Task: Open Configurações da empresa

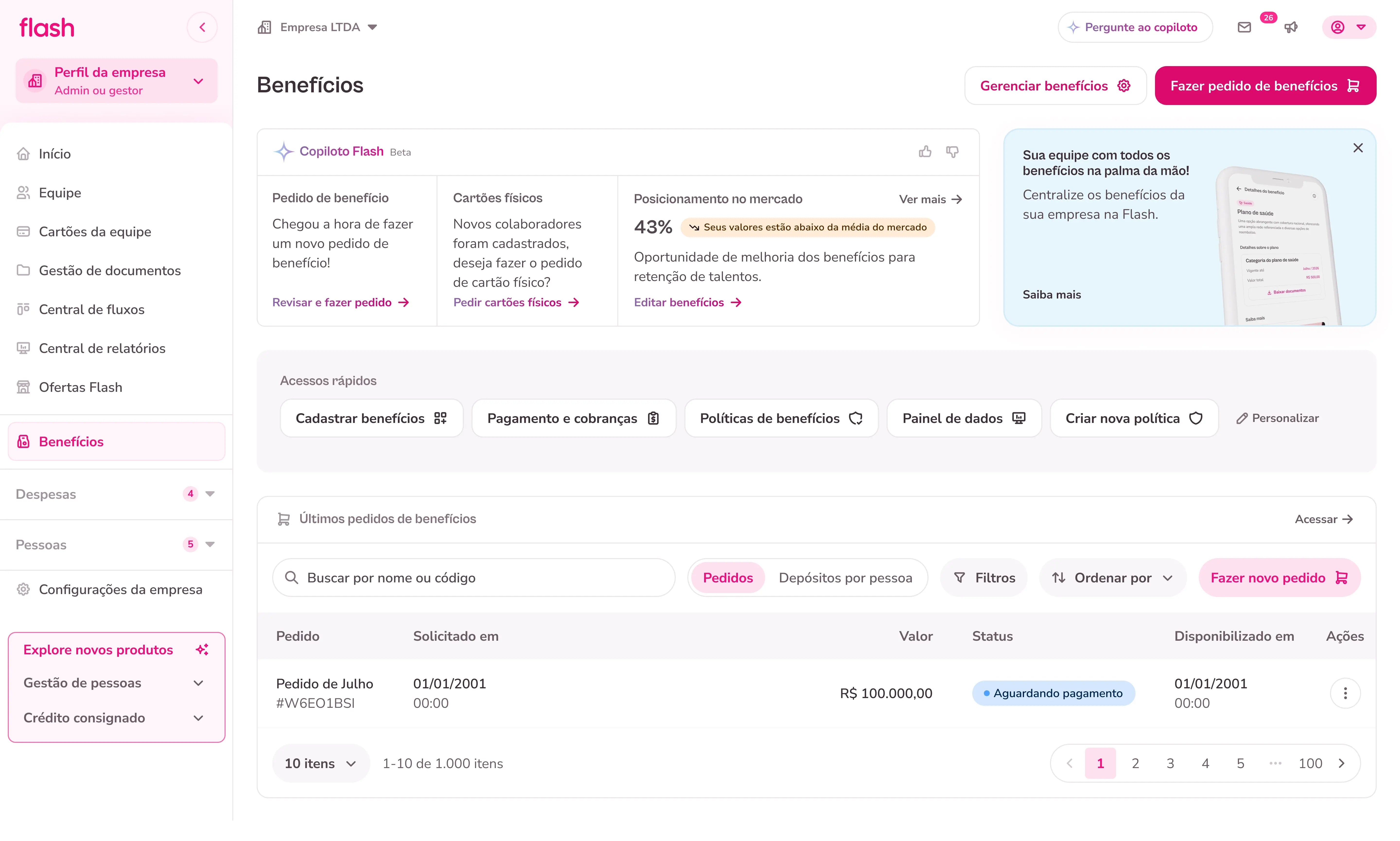Action: coord(116,589)
